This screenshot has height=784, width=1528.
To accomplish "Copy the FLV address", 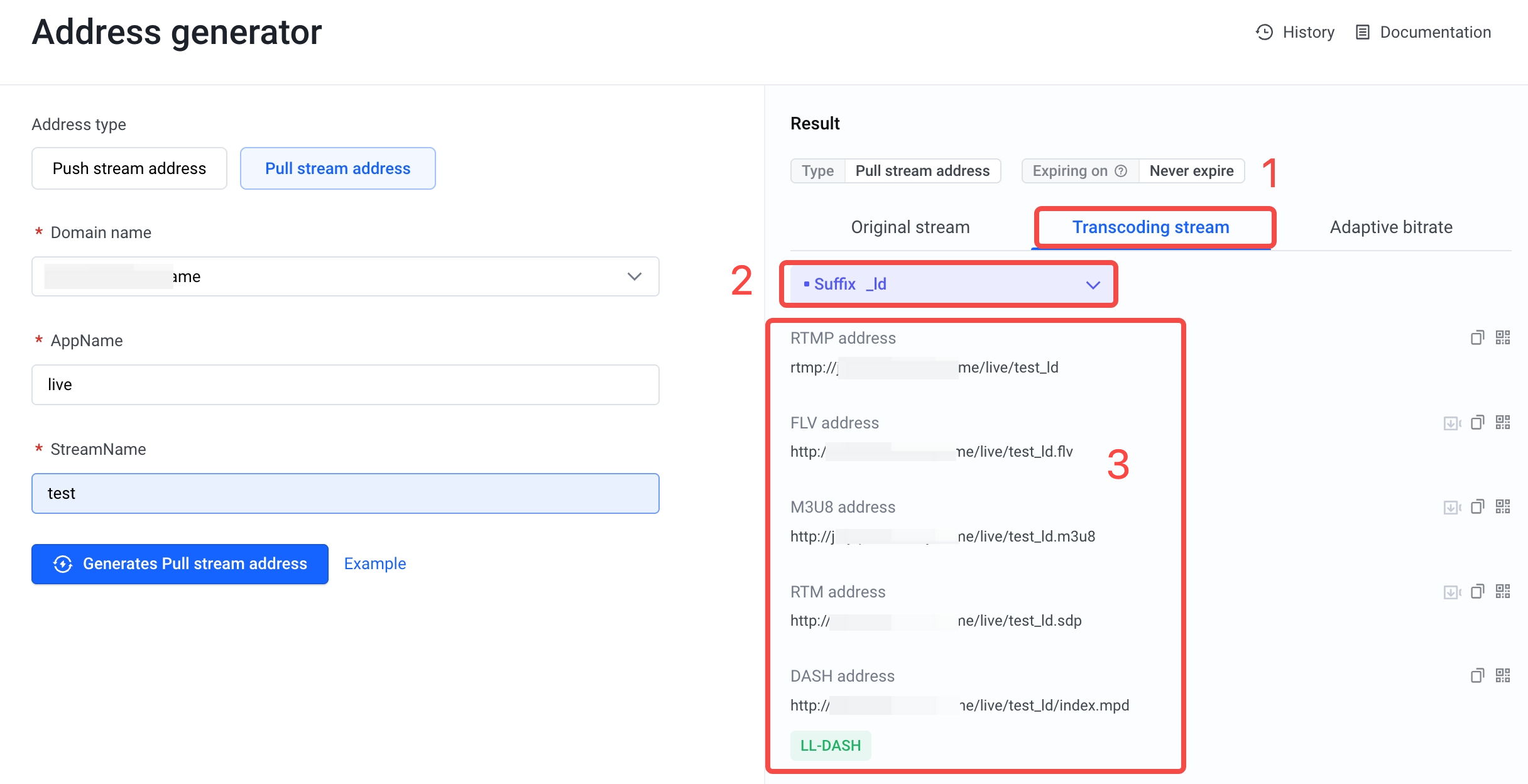I will pyautogui.click(x=1477, y=423).
